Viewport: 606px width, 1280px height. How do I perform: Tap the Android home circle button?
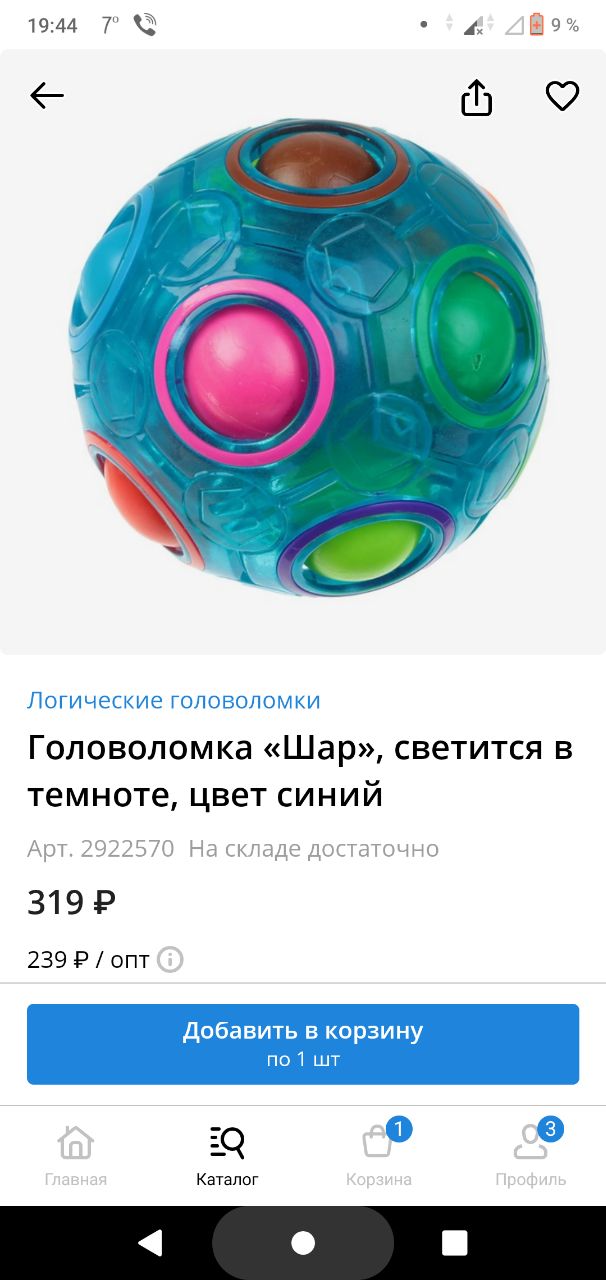point(303,1243)
